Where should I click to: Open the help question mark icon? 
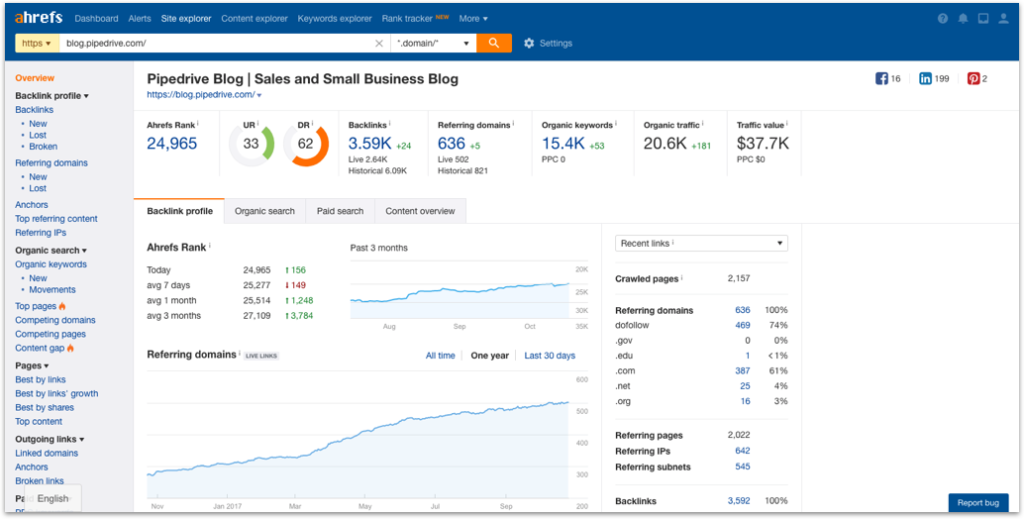pos(942,19)
